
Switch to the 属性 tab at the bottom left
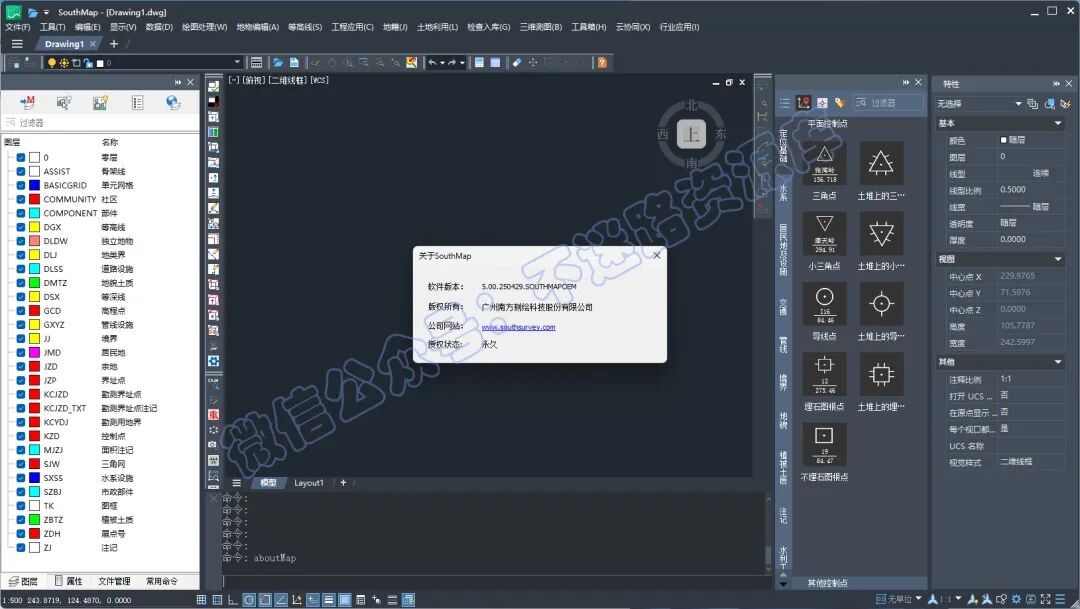click(x=68, y=581)
